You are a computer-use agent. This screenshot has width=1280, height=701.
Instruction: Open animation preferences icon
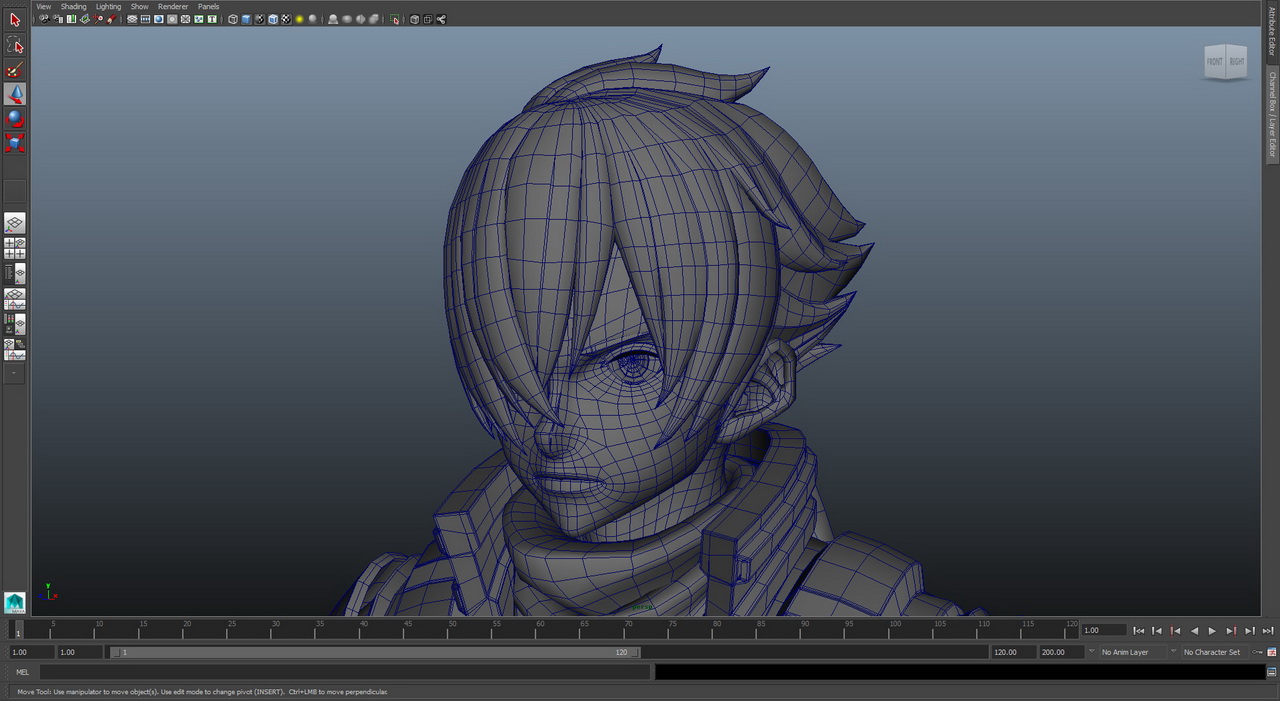tap(1271, 652)
